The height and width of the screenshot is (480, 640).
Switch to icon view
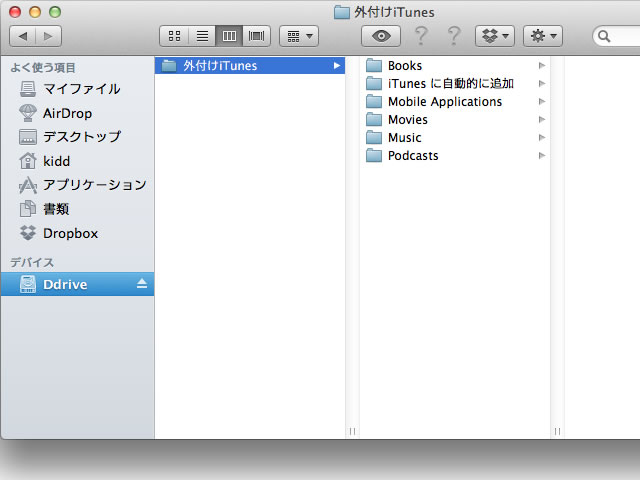point(174,36)
